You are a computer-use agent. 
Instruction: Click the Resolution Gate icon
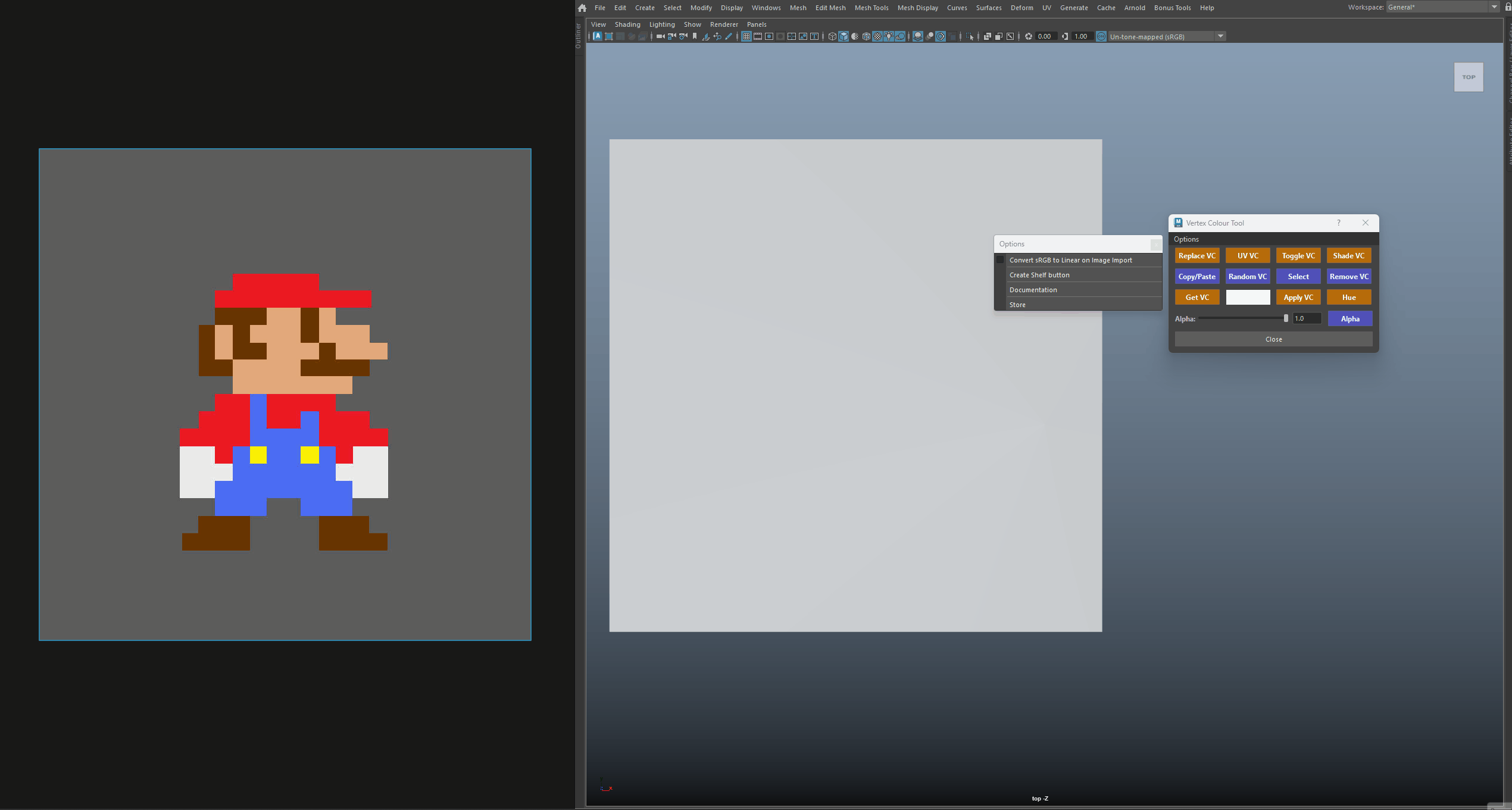coord(769,36)
